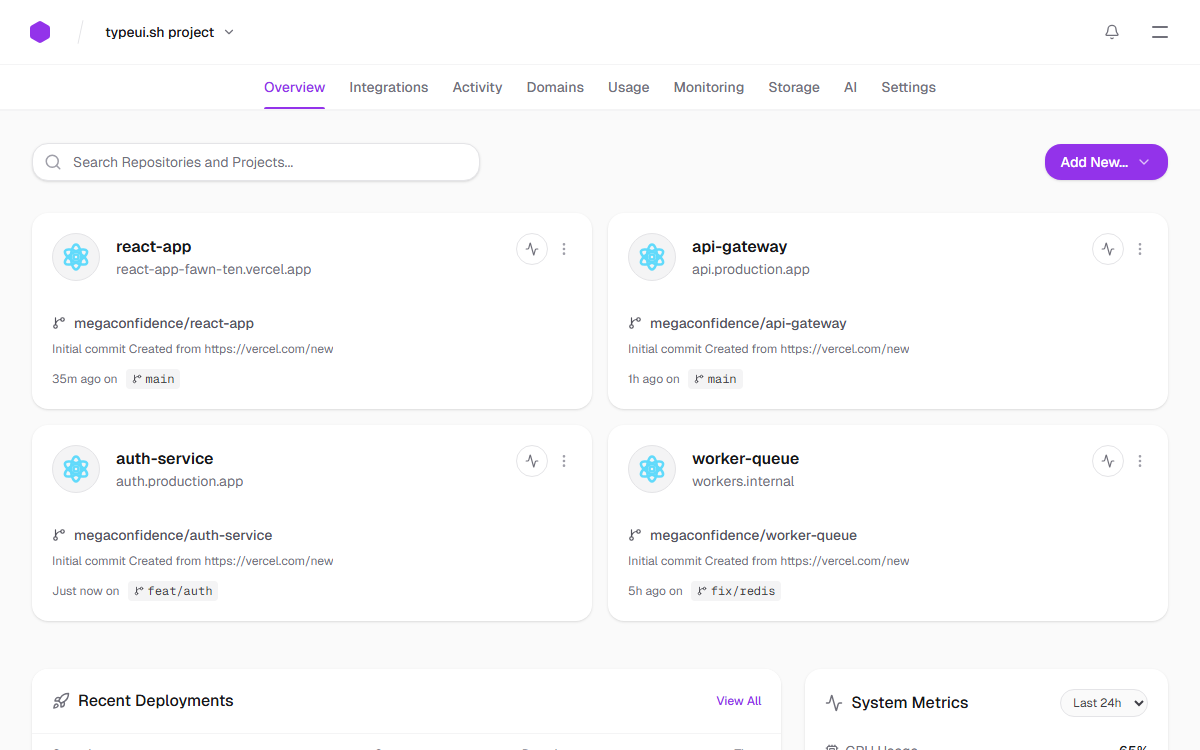Open megaconfidence/react-app repository

(x=164, y=323)
